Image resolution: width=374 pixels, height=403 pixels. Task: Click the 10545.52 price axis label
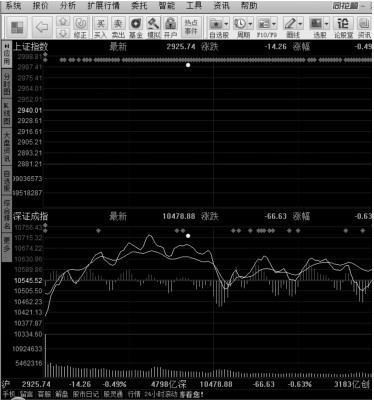pyautogui.click(x=28, y=281)
